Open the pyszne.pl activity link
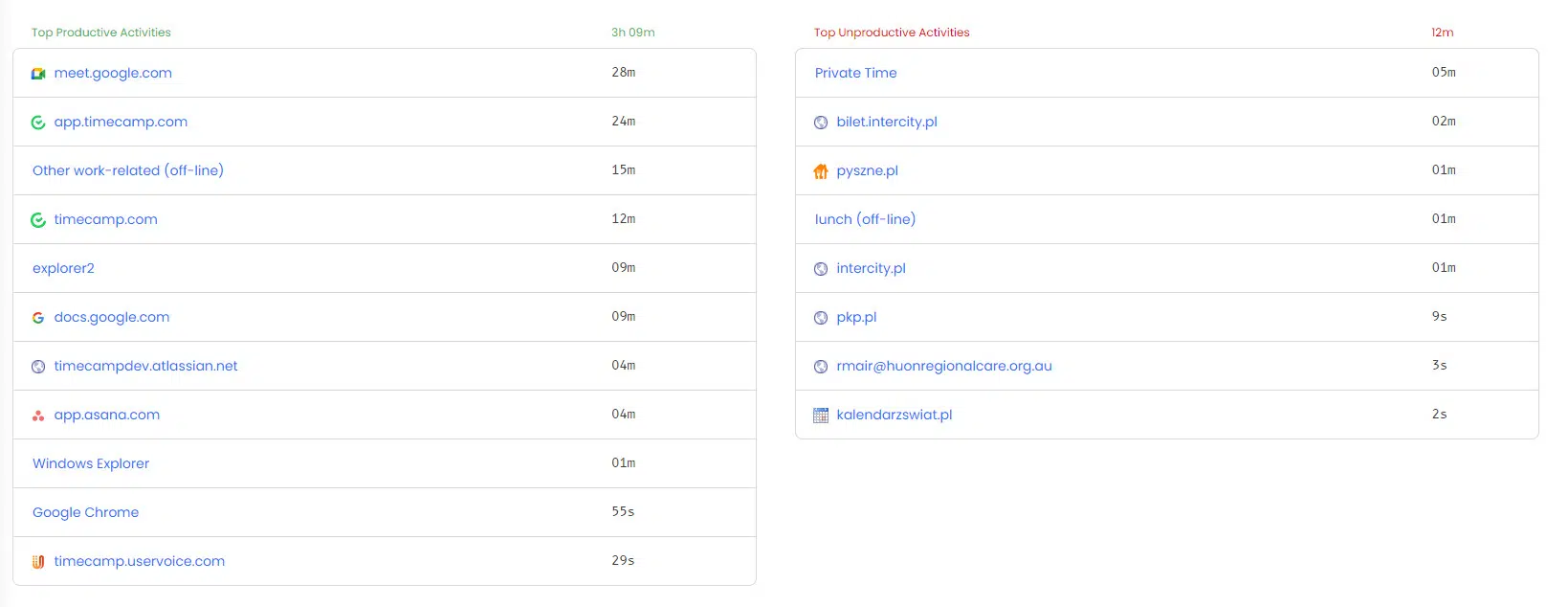Screen dimensions: 1568x607 click(868, 170)
